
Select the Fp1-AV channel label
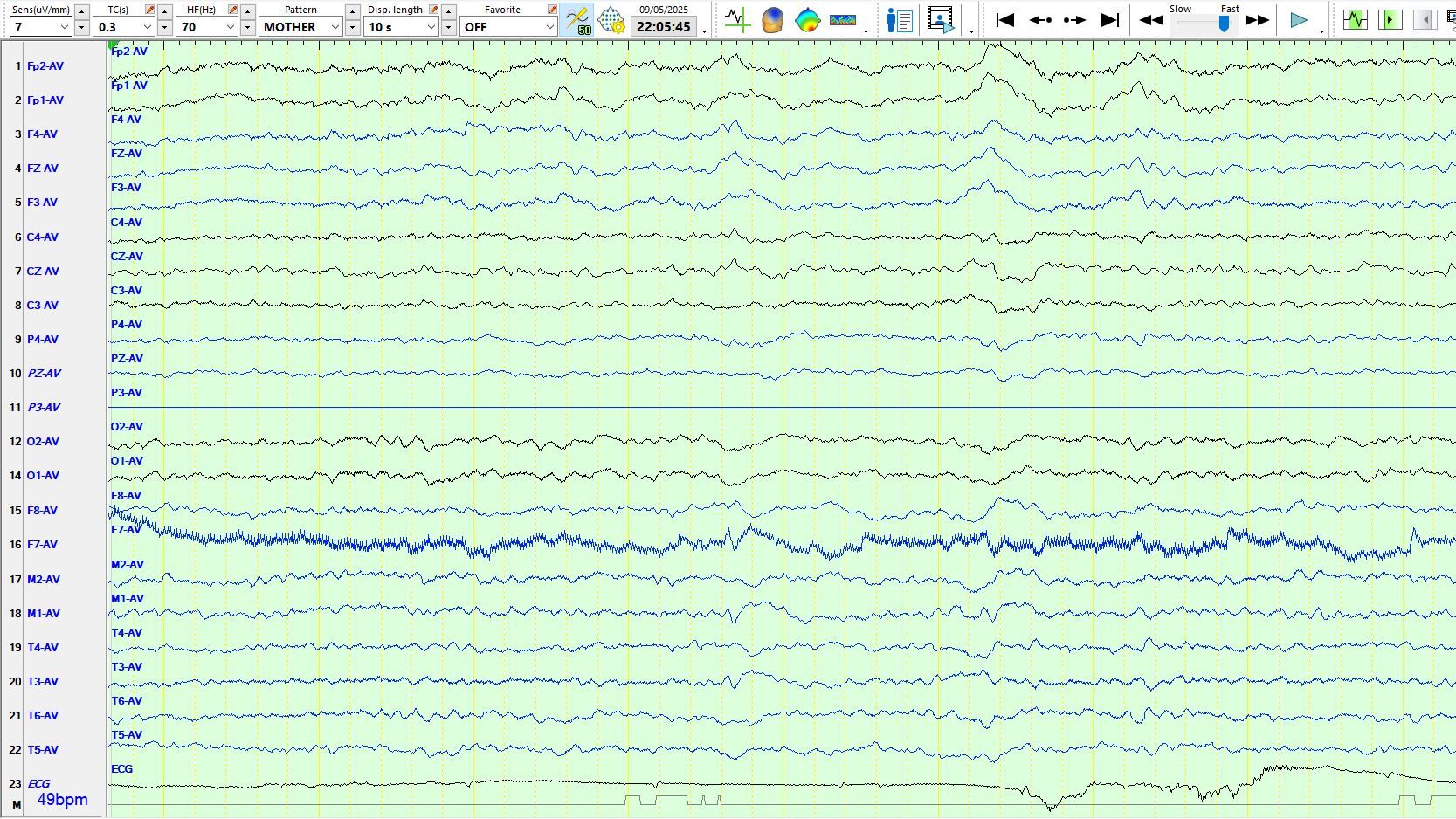tap(45, 100)
